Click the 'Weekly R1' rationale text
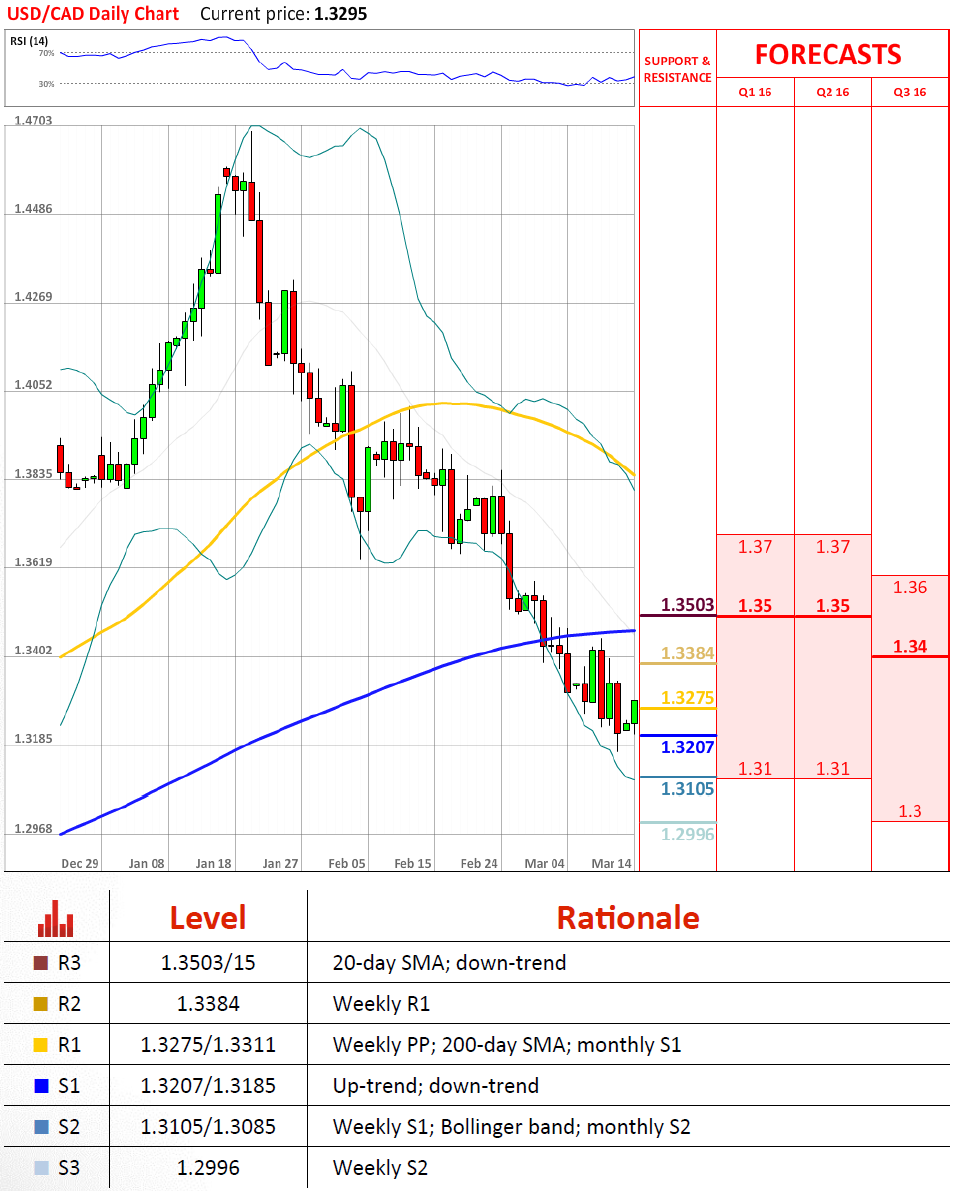 click(x=381, y=1004)
